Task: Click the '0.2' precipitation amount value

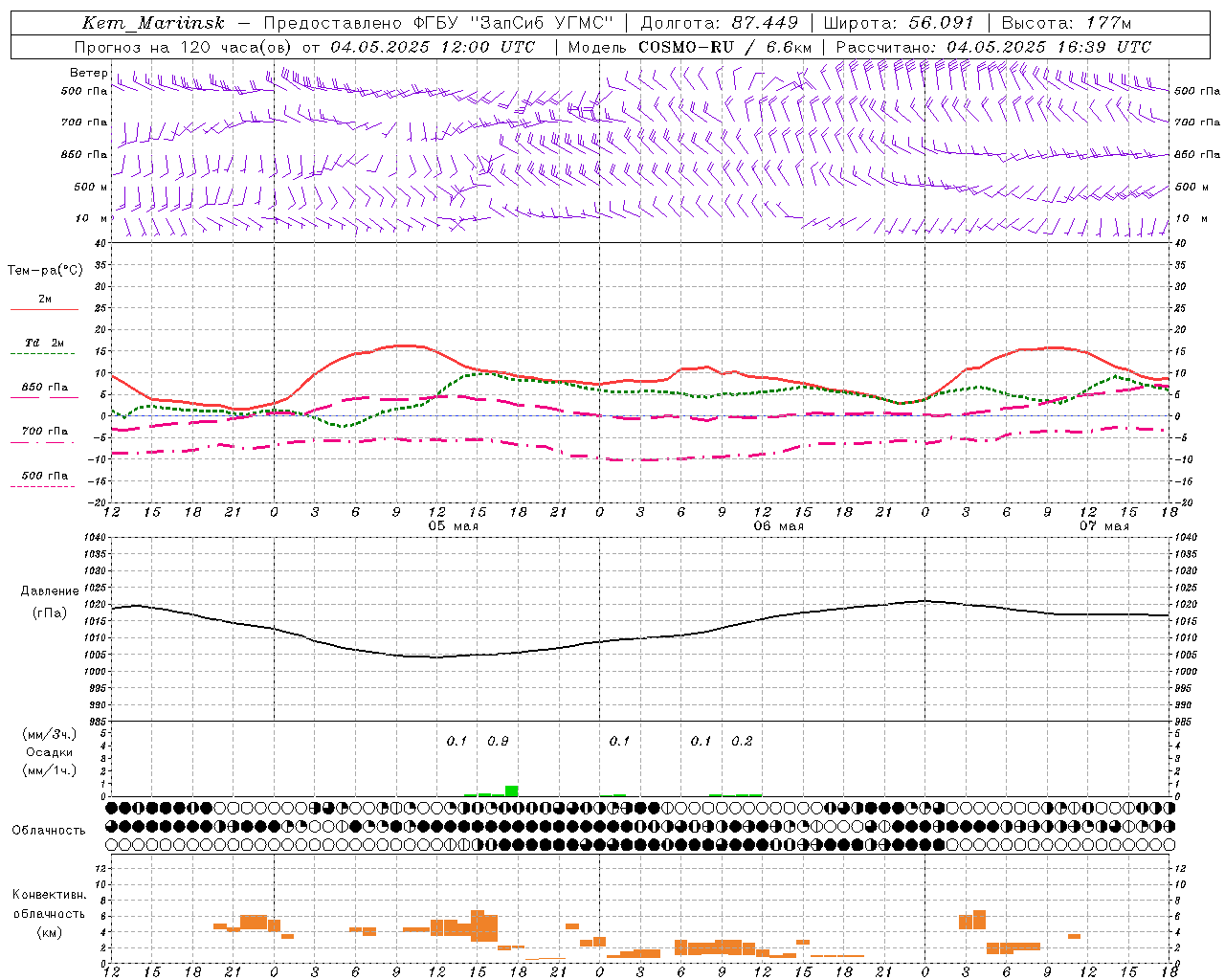Action: pyautogui.click(x=742, y=742)
